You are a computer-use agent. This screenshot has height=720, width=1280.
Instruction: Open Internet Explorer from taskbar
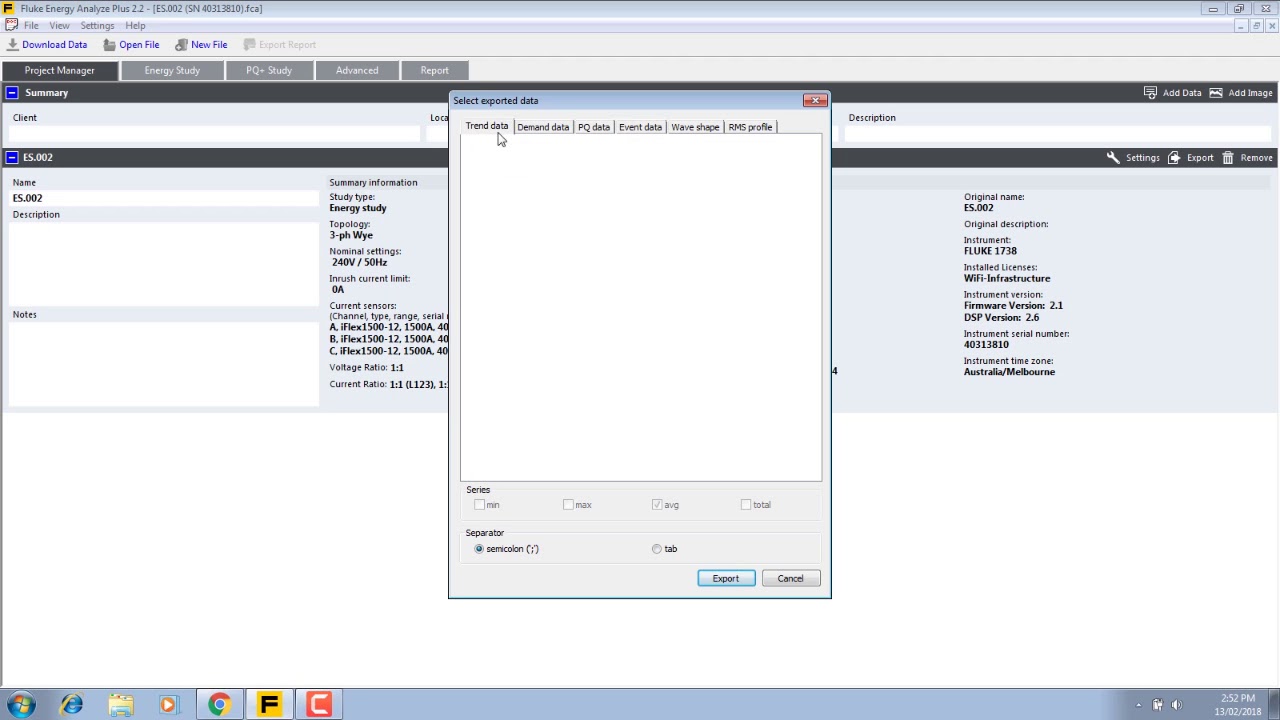pos(71,705)
